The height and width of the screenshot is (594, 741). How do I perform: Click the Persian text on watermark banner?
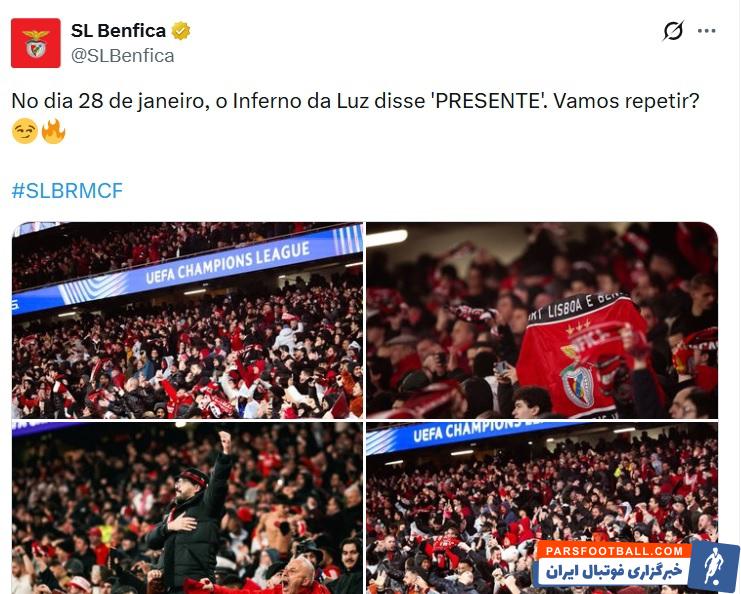(x=614, y=572)
